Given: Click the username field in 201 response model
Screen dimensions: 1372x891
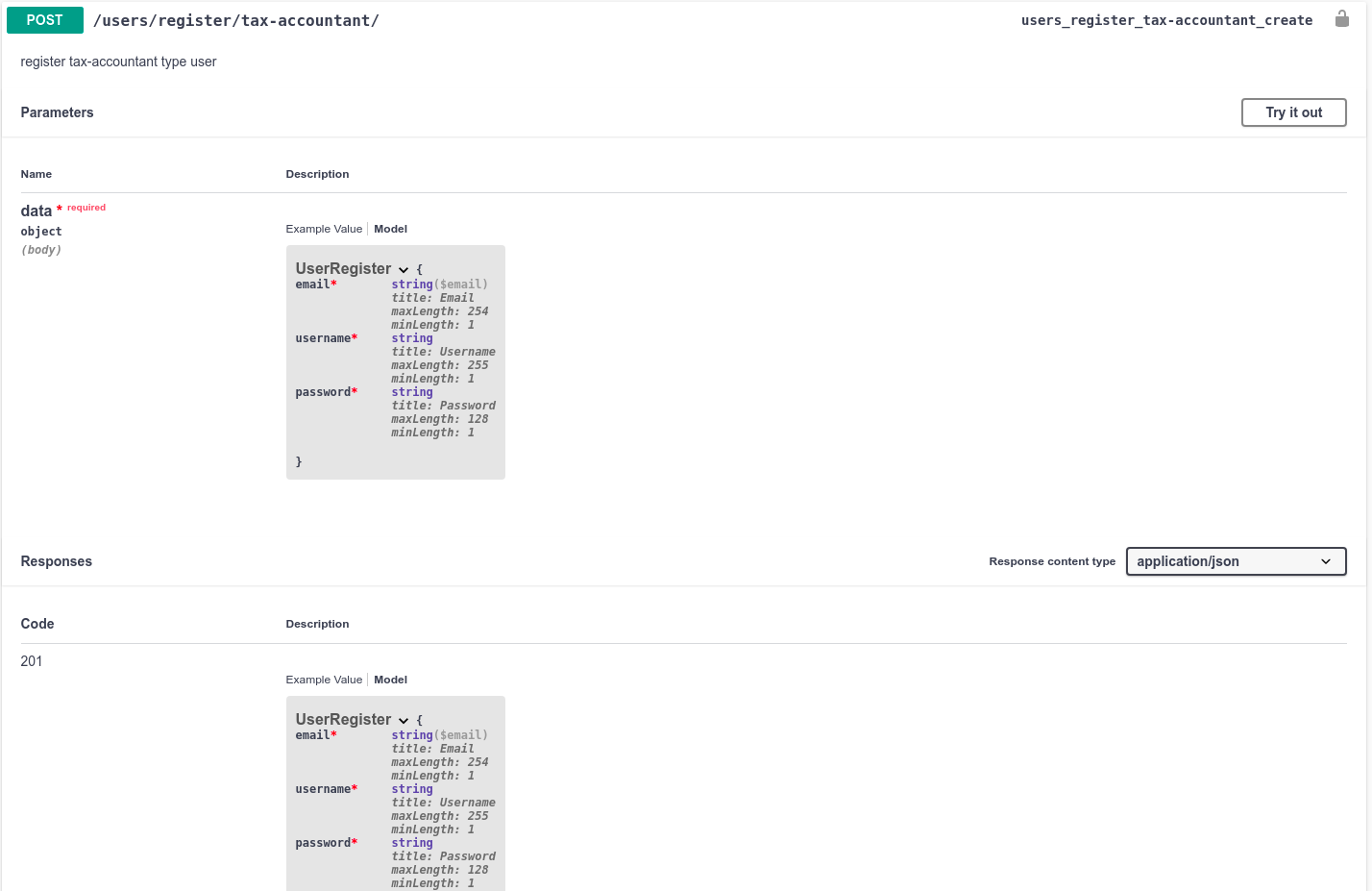Looking at the screenshot, I should (x=327, y=789).
